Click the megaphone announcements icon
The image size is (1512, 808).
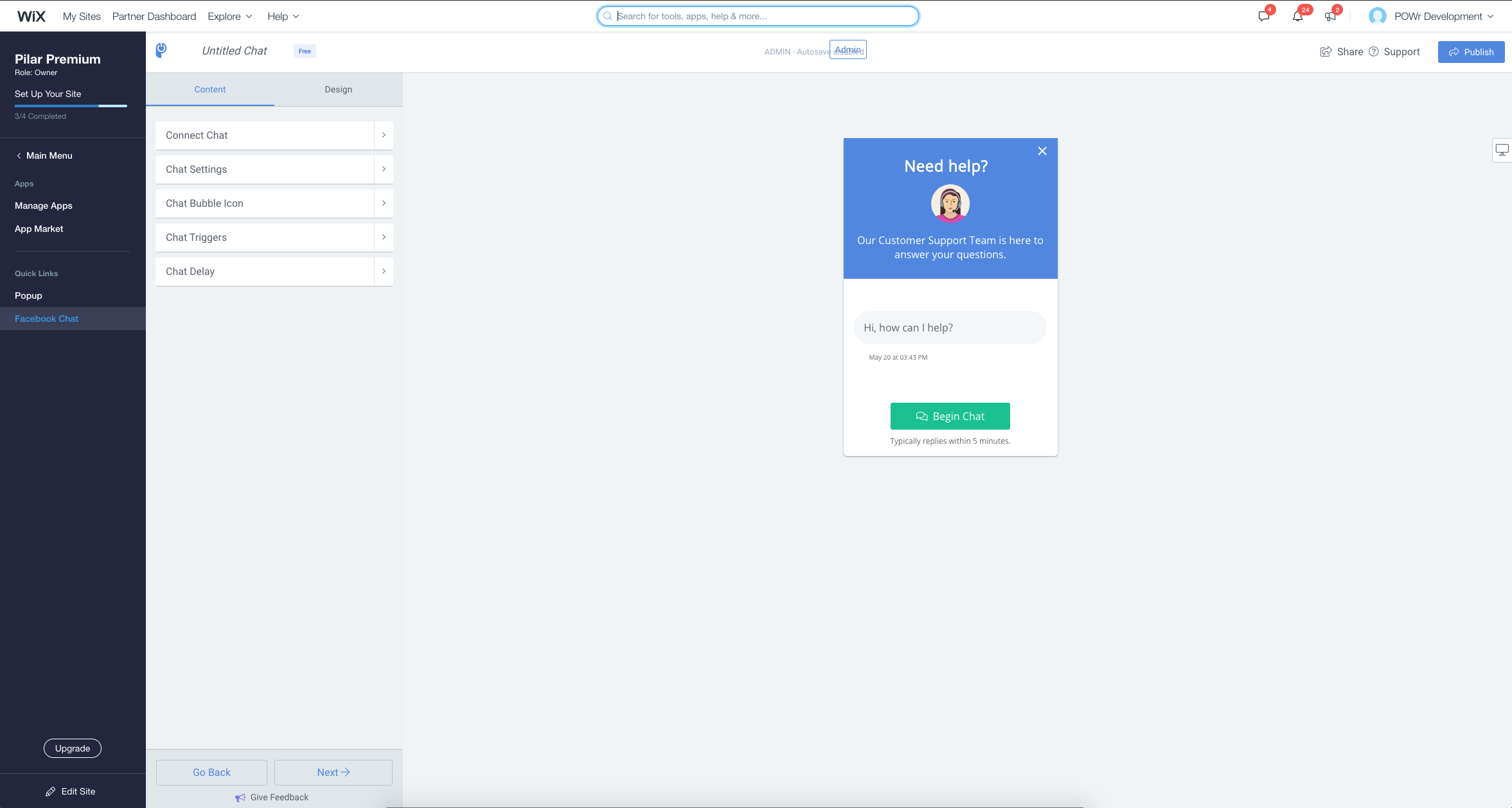pyautogui.click(x=1330, y=16)
